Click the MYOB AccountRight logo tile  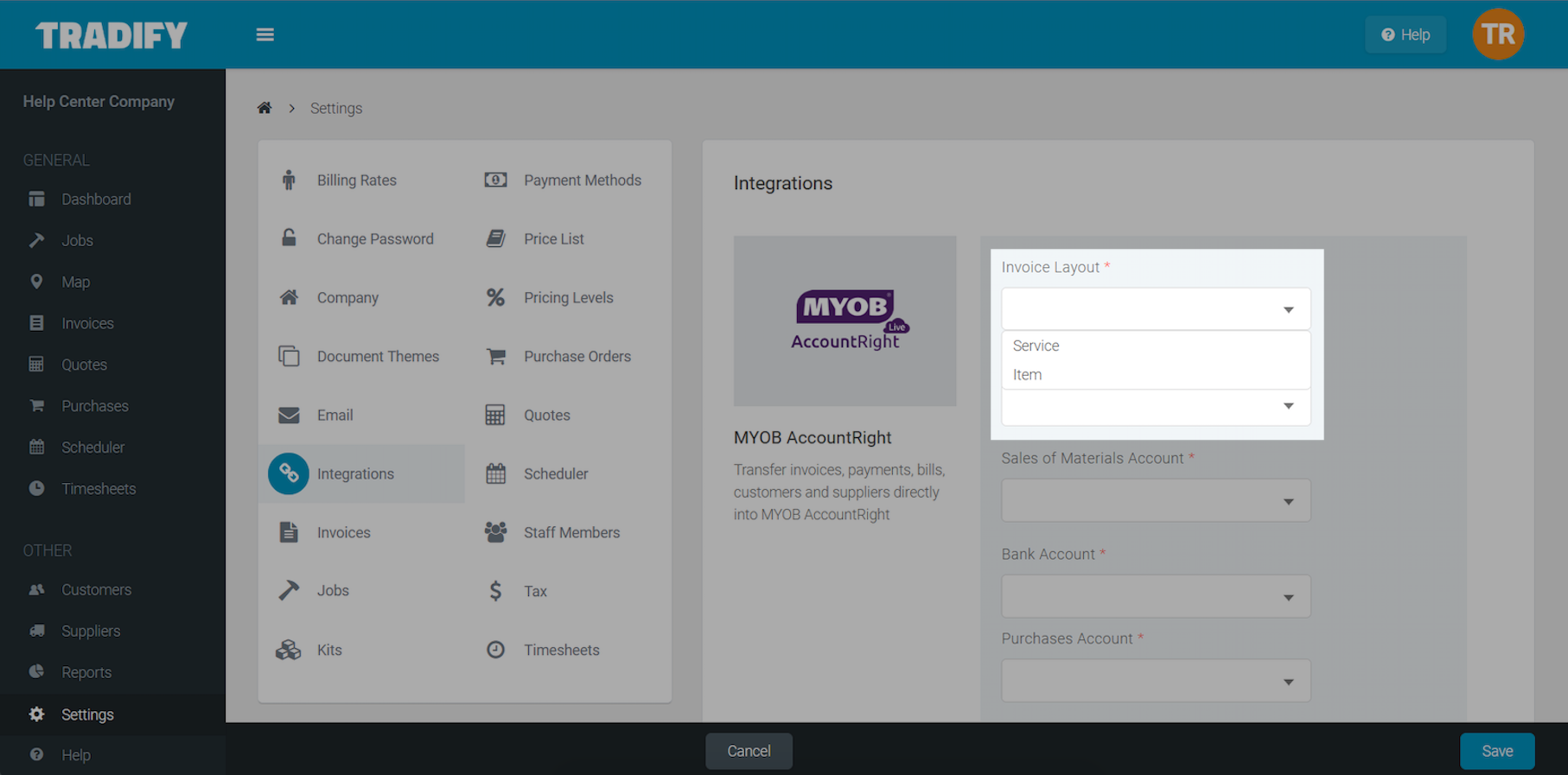[845, 321]
